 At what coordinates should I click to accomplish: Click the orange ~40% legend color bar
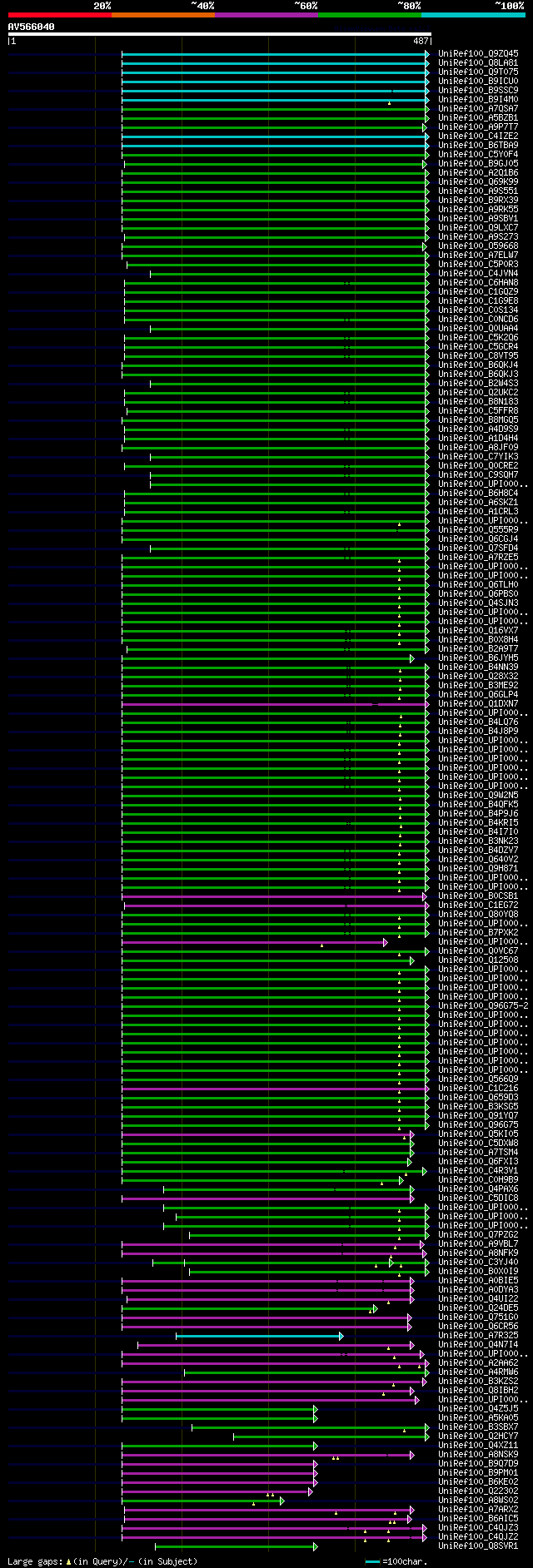click(162, 15)
